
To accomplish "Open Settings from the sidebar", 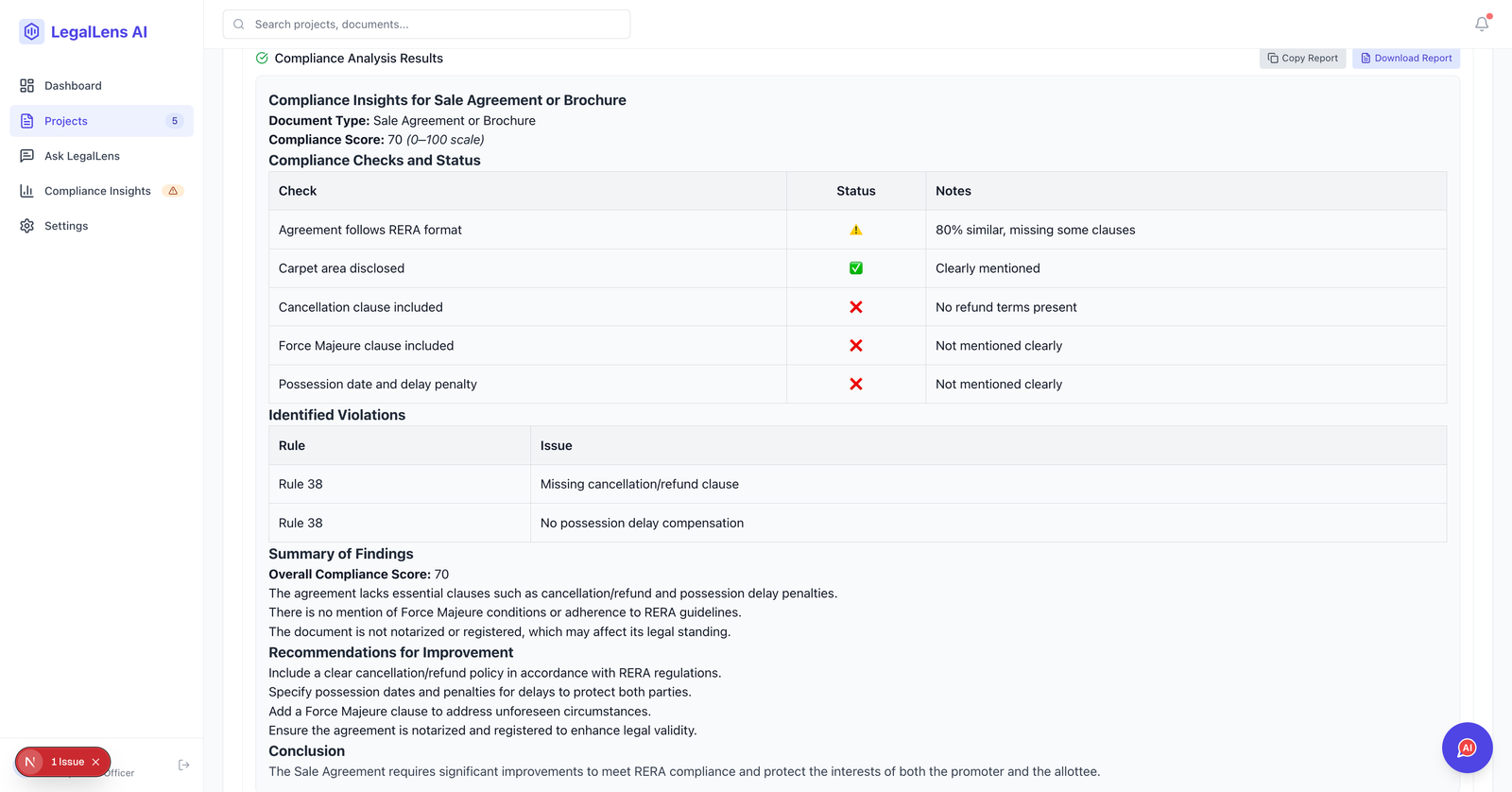I will [101, 226].
